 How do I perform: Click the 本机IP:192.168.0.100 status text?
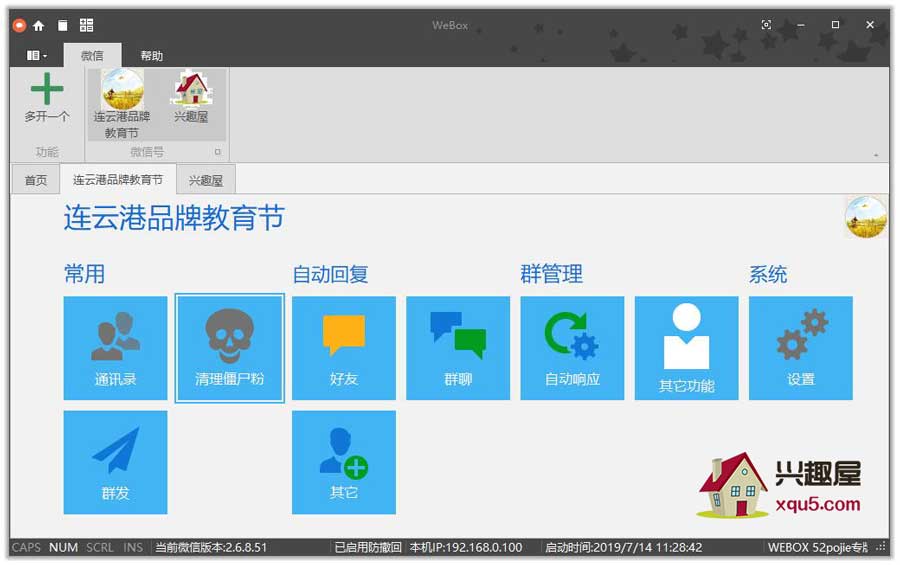pos(465,547)
